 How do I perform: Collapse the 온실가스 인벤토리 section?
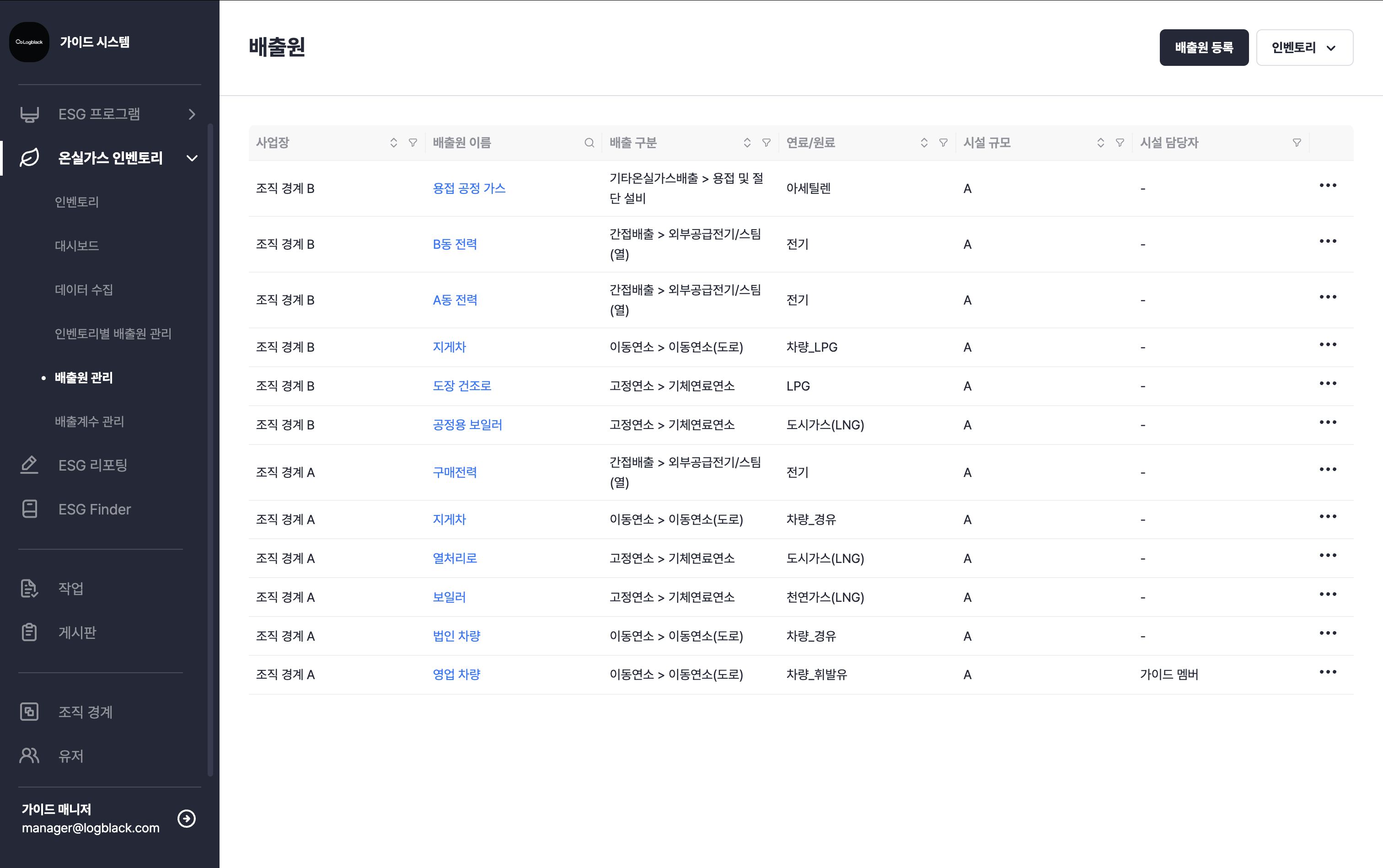[192, 158]
